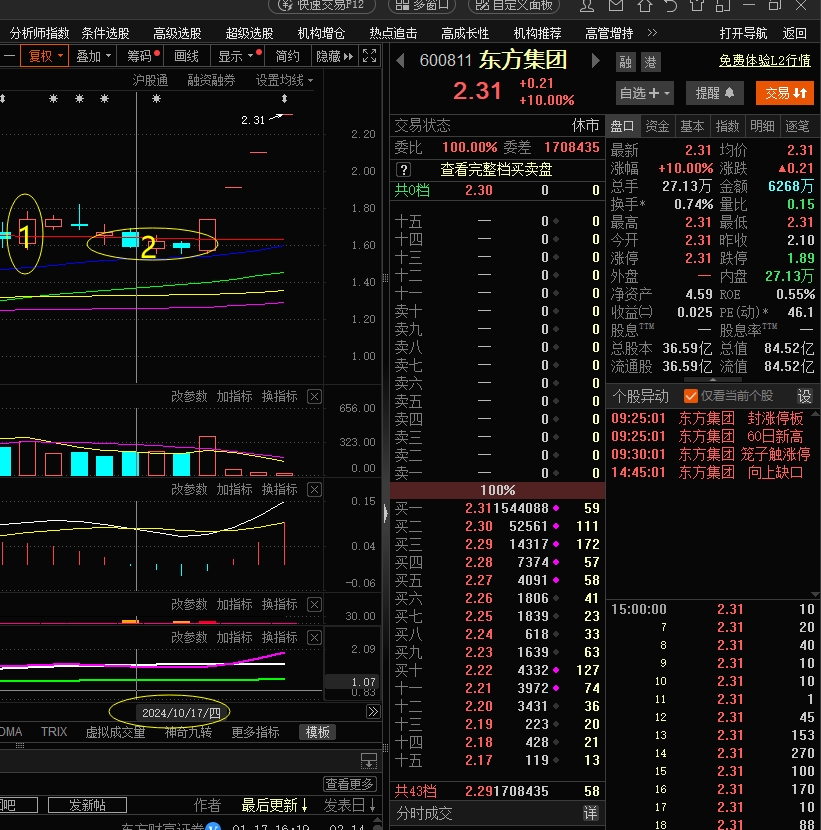This screenshot has width=821, height=830.
Task: Switch to the 基本 tab
Action: pyautogui.click(x=692, y=126)
